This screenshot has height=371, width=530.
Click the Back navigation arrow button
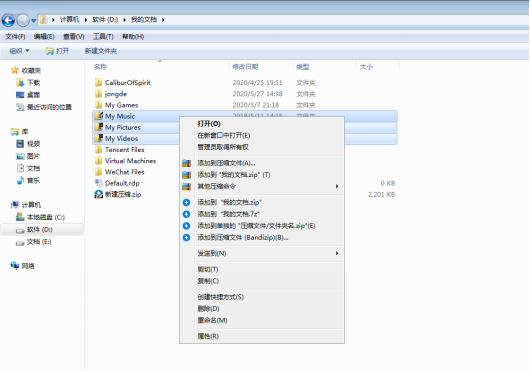pyautogui.click(x=8, y=20)
